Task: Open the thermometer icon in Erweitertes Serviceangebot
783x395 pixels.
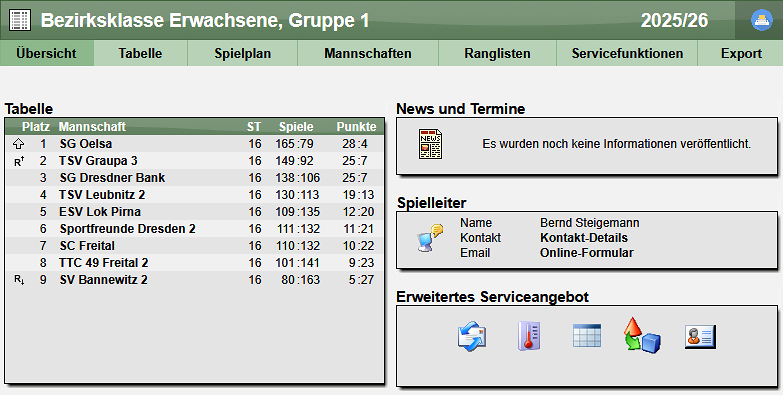Action: tap(529, 336)
